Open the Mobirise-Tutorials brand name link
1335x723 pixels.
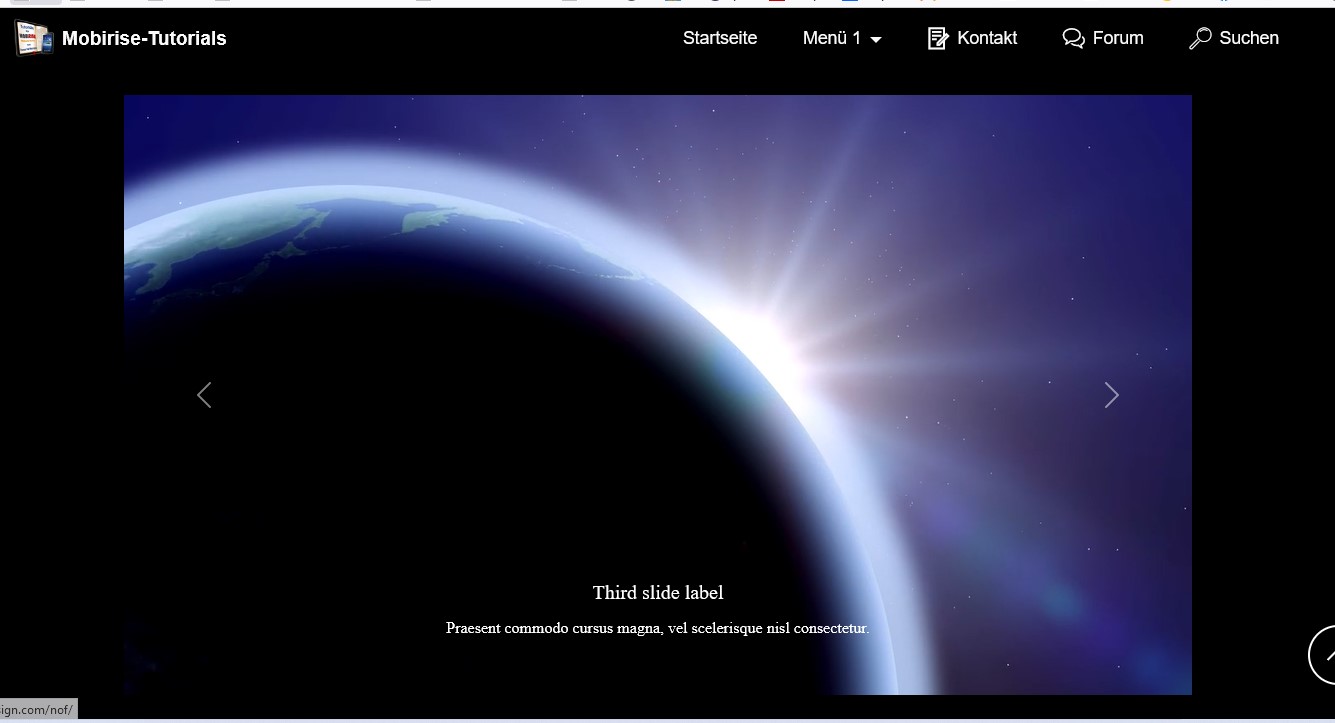(x=144, y=39)
